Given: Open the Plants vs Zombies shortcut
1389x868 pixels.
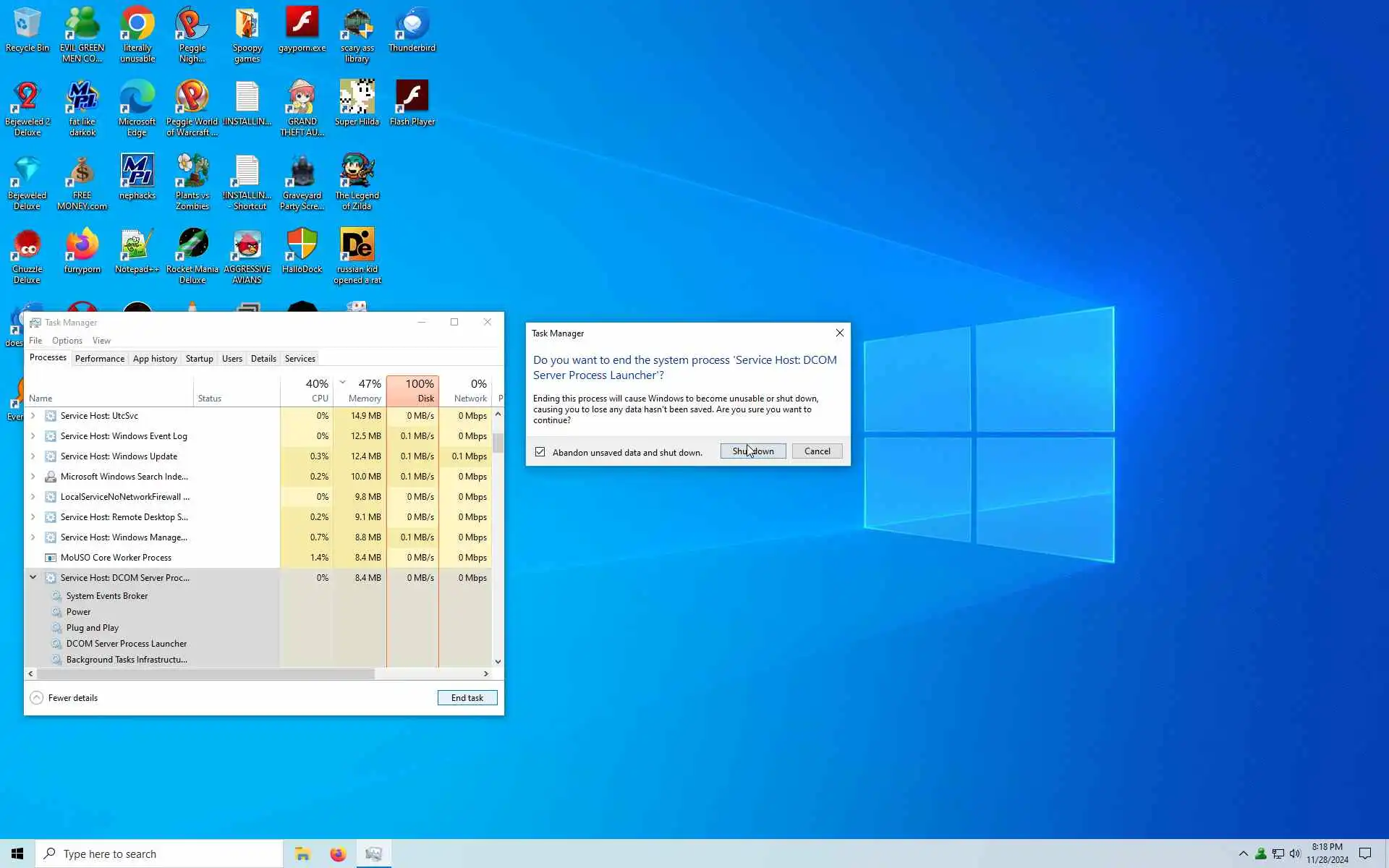Looking at the screenshot, I should coord(192,176).
